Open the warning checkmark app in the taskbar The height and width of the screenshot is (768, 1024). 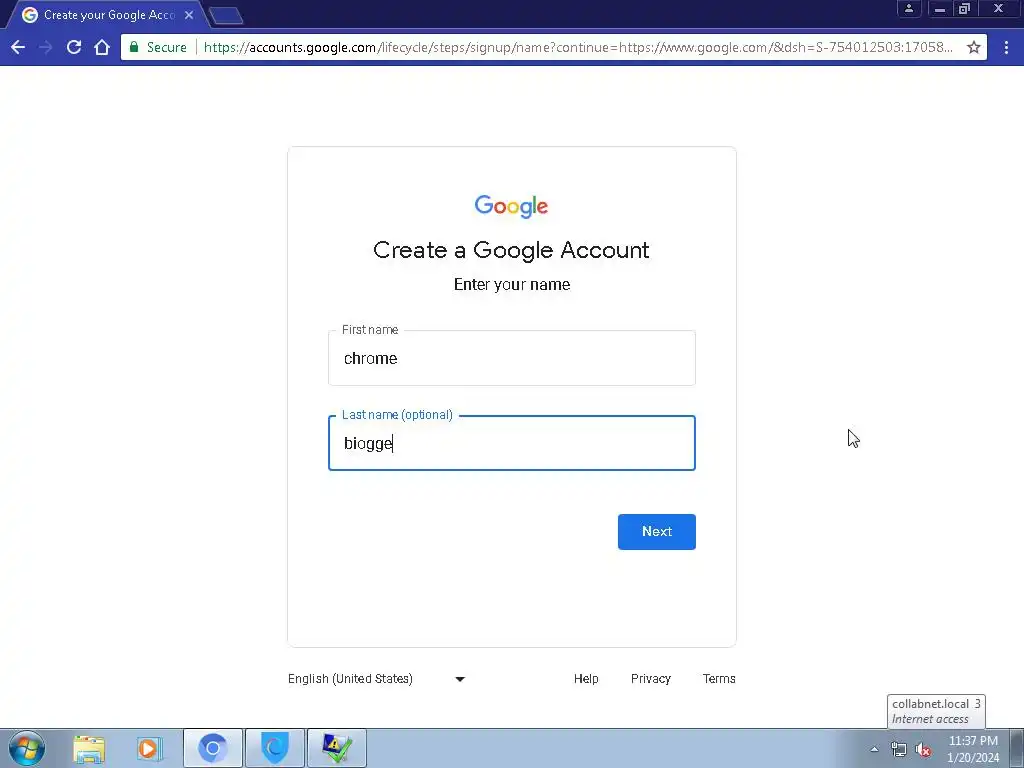(x=336, y=748)
